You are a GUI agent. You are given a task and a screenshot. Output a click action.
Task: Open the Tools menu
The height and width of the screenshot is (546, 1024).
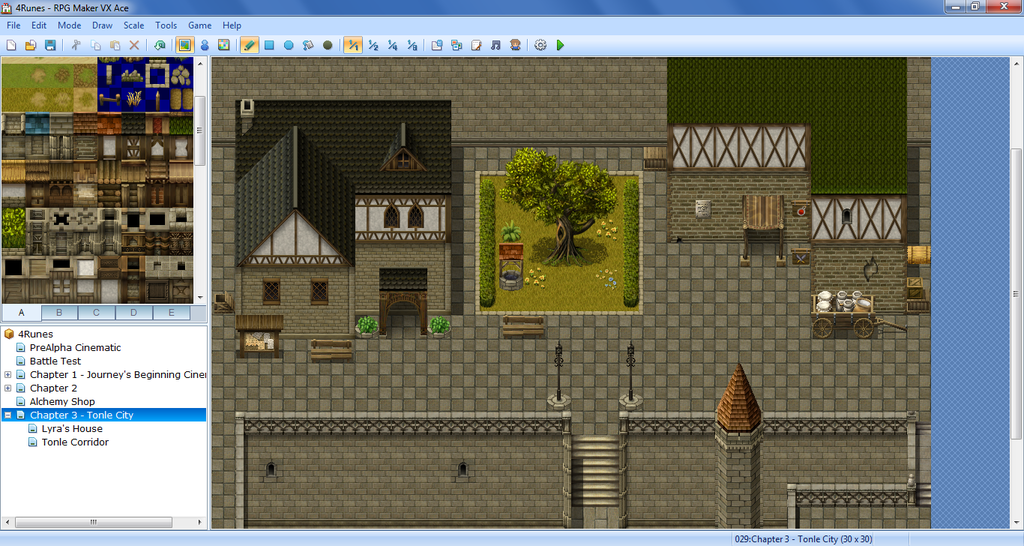pos(166,25)
